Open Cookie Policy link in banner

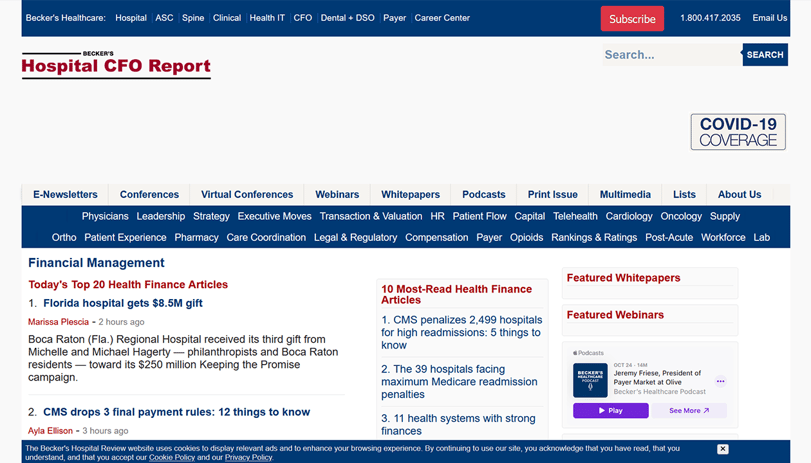pos(172,457)
